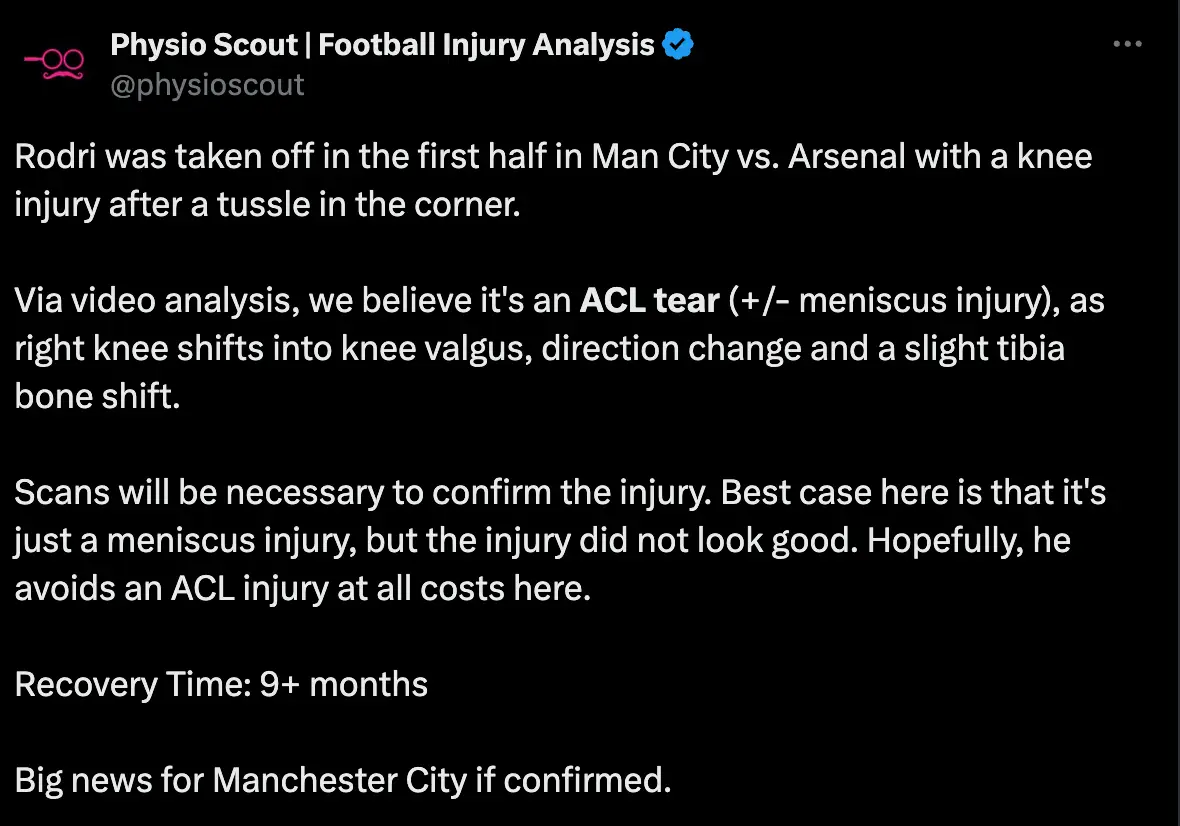
Task: Click the Physio Scout profile avatar
Action: point(53,64)
